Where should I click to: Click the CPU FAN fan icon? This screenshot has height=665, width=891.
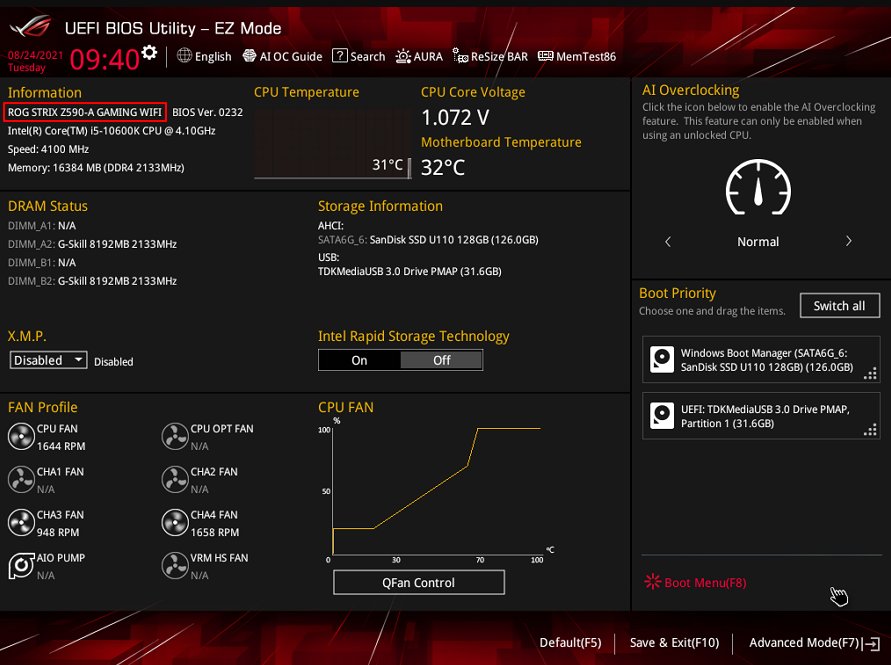pos(20,436)
